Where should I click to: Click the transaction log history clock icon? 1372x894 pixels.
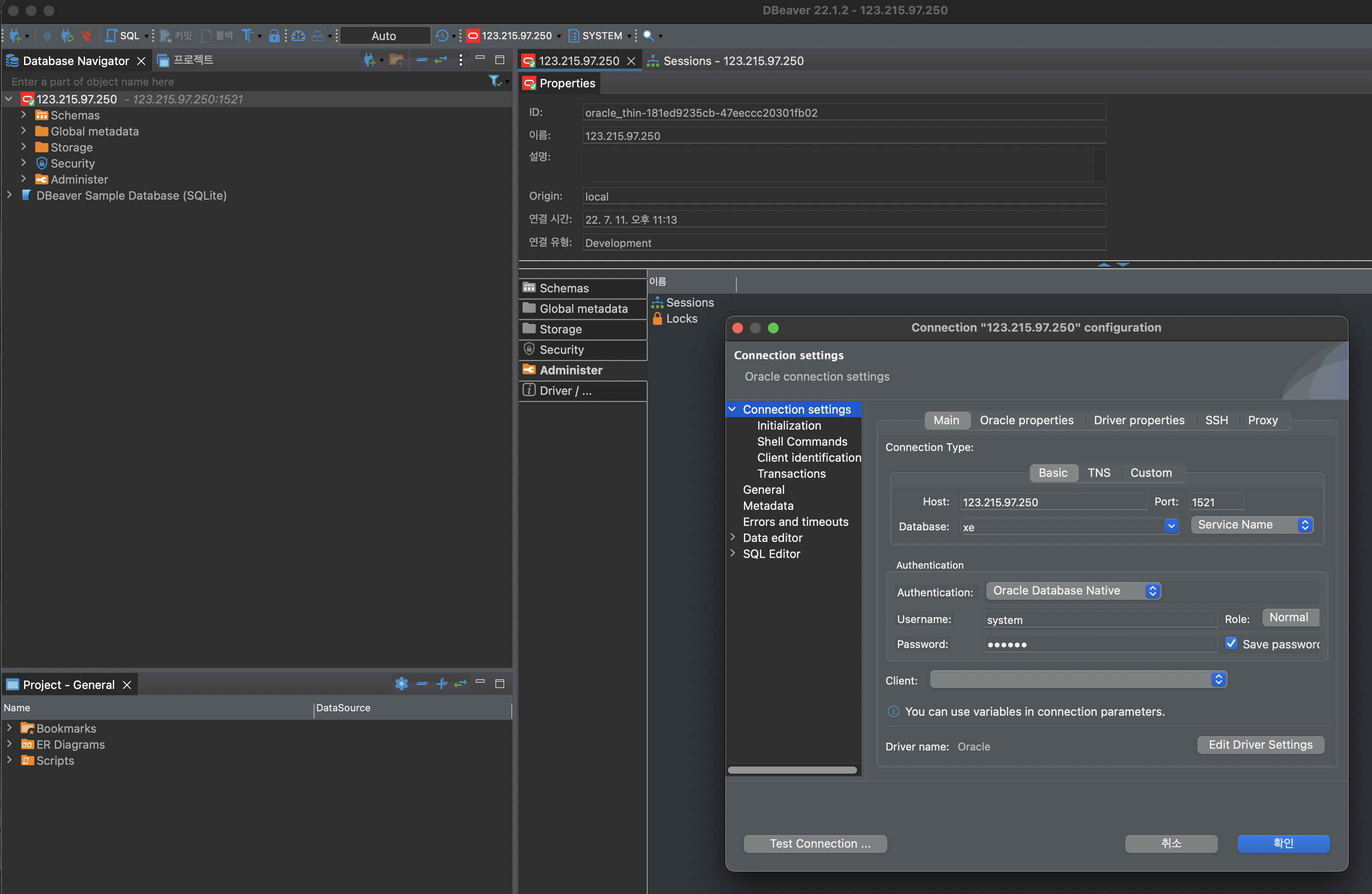click(x=442, y=36)
